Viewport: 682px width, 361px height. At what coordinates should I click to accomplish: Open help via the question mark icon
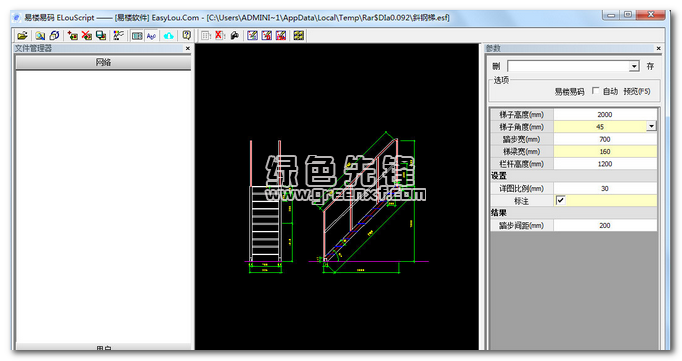pos(187,36)
